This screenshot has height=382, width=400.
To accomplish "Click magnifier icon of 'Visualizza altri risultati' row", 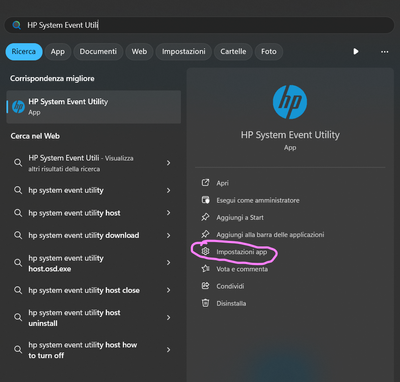I will pyautogui.click(x=18, y=163).
